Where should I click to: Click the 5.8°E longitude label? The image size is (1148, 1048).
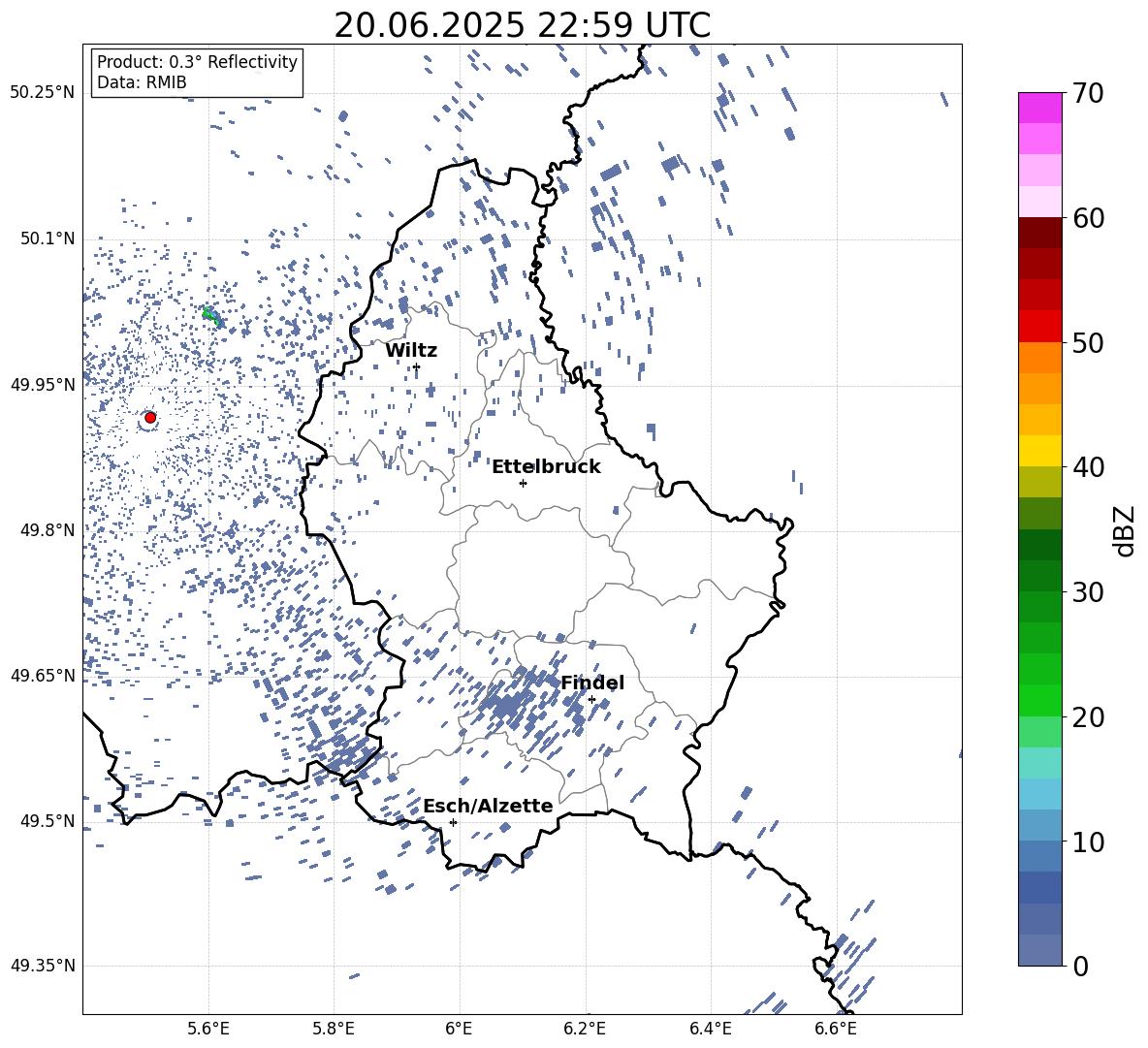coord(334,1030)
